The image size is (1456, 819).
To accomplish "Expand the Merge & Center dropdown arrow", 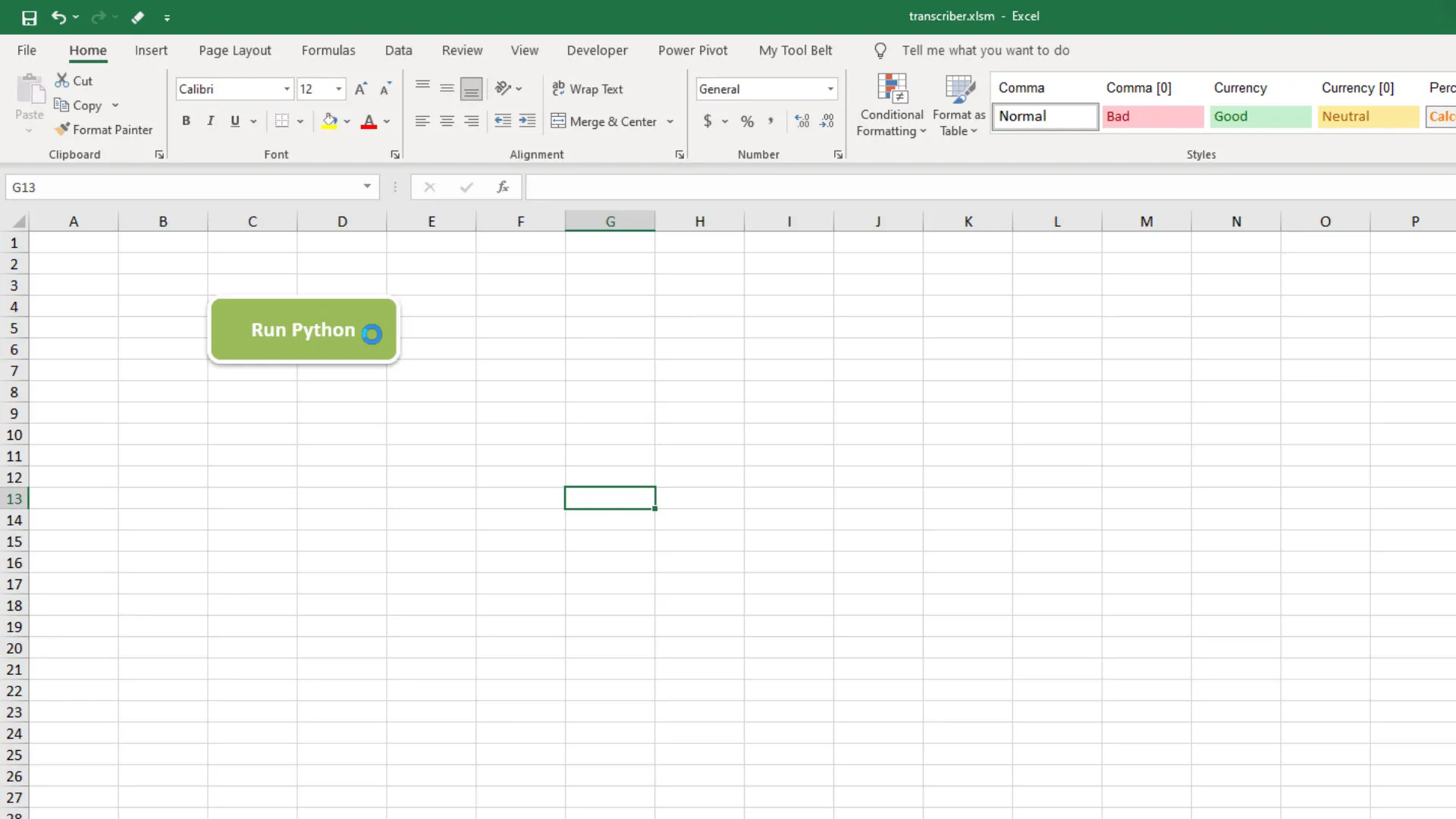I will (x=670, y=121).
